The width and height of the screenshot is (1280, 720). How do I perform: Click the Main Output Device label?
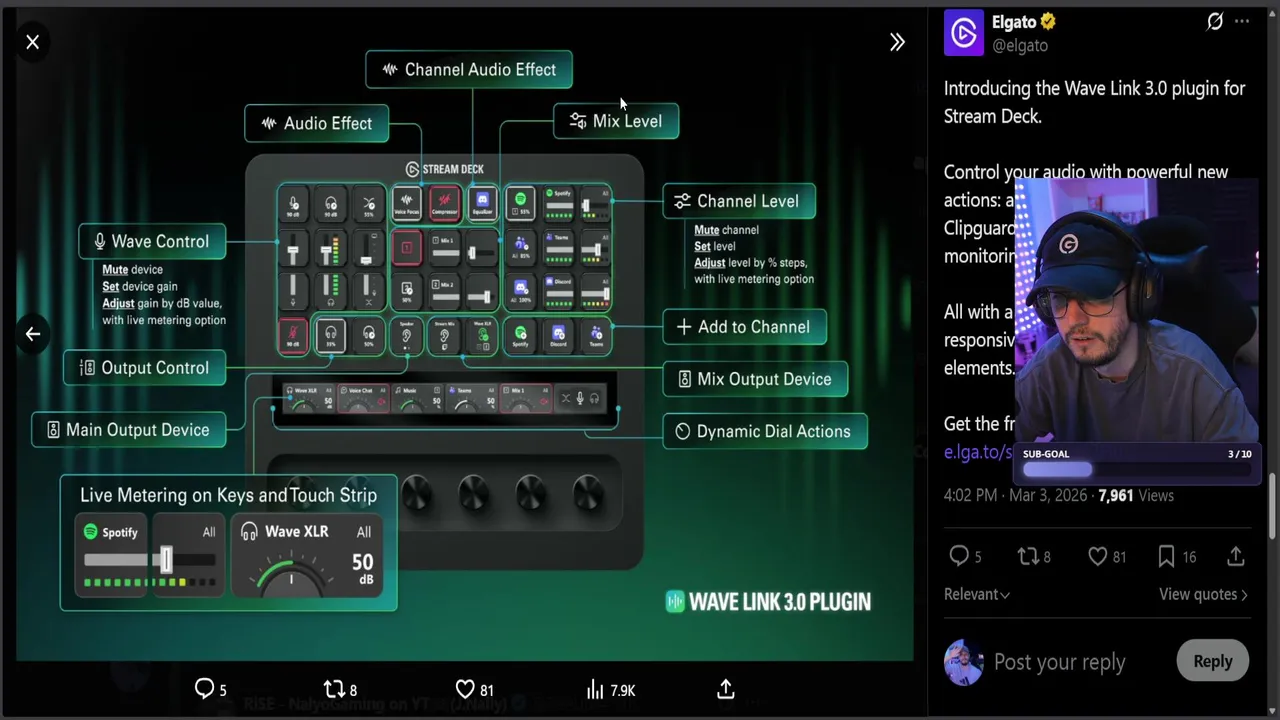click(128, 430)
